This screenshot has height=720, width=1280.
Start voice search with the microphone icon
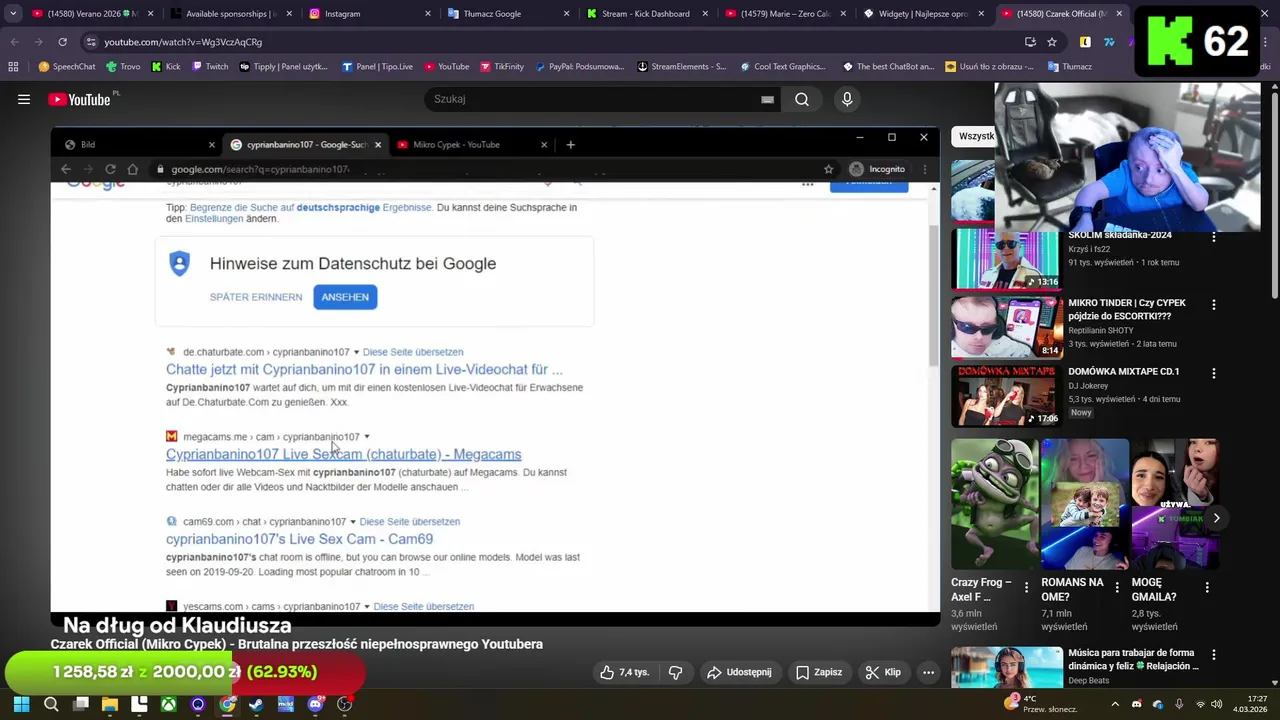tap(847, 99)
